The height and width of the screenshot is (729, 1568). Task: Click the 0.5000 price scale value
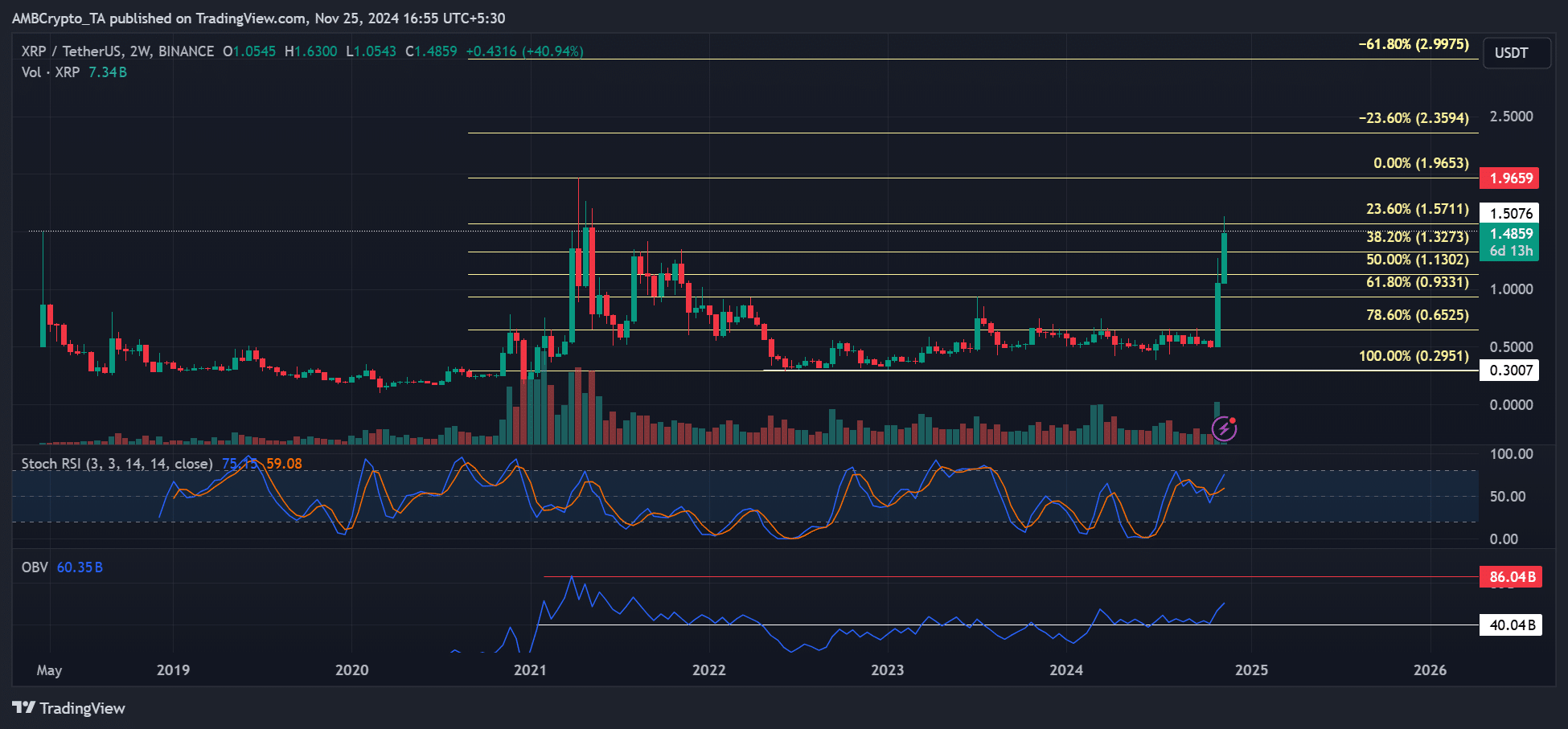coord(1511,347)
